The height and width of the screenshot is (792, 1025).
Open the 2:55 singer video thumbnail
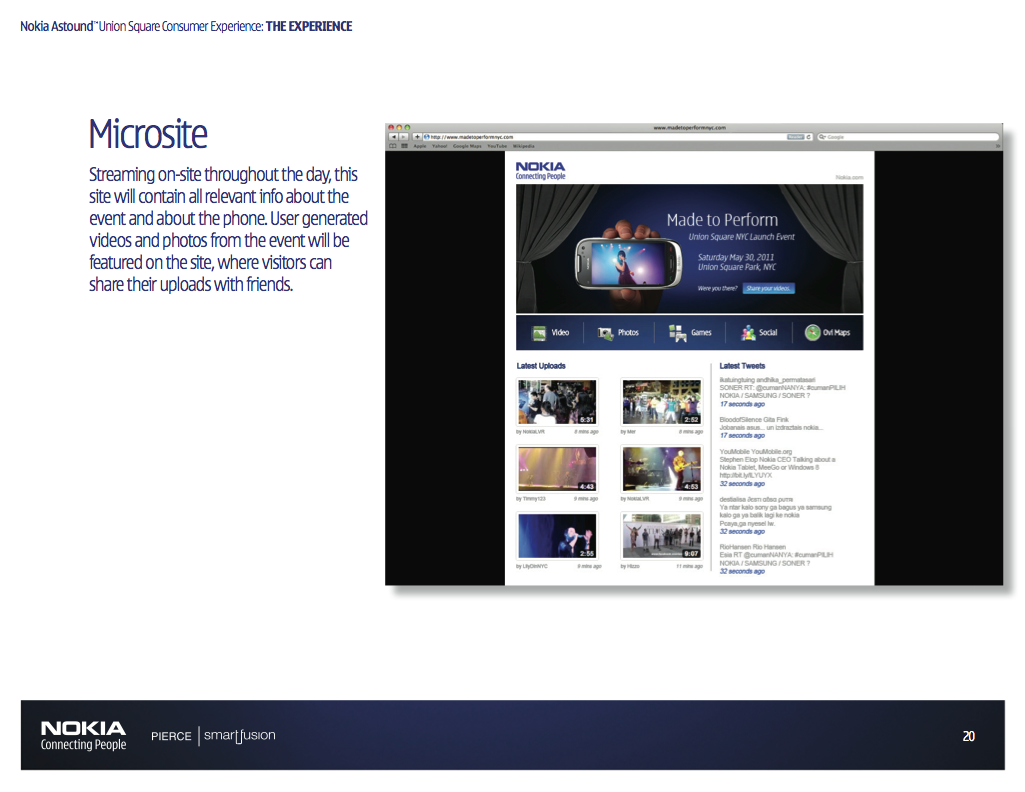click(x=557, y=536)
